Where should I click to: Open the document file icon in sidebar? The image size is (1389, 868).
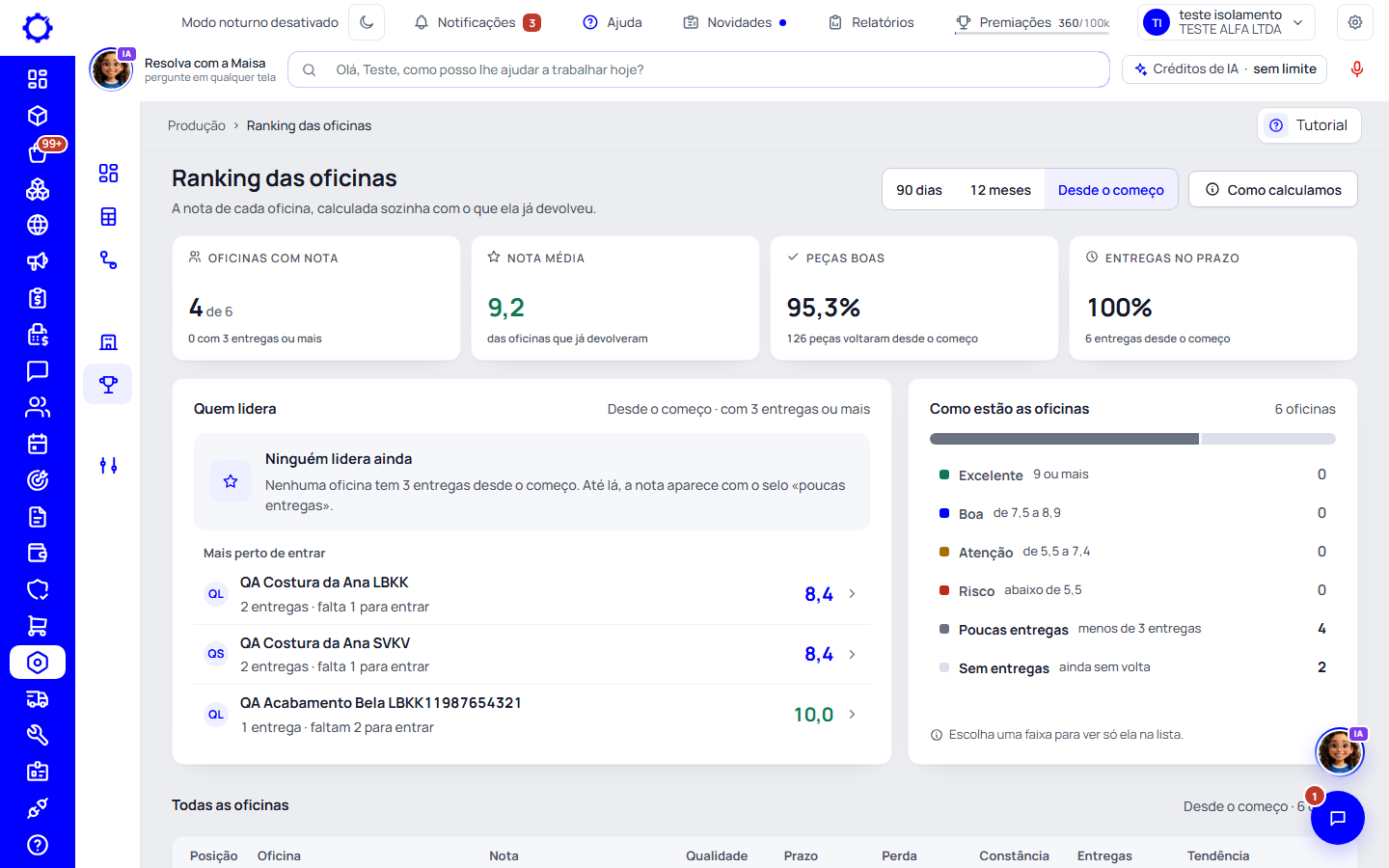click(x=38, y=517)
